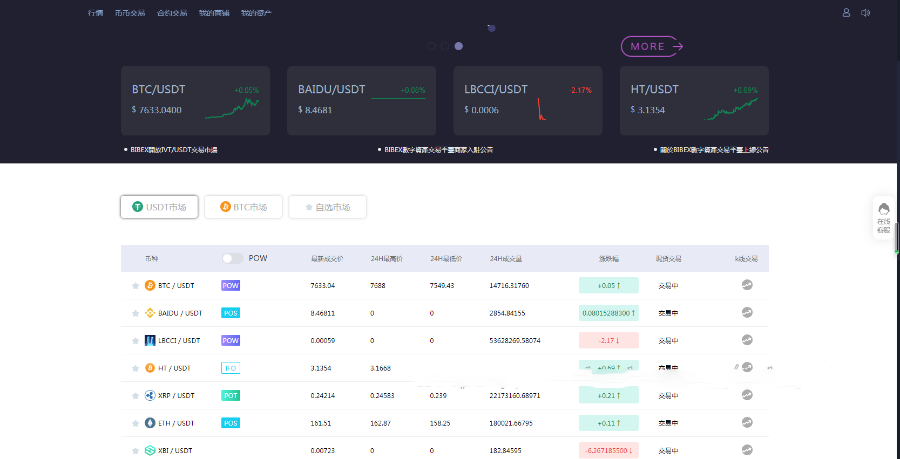
Task: Open K-line chart for BTC / USDT
Action: click(x=747, y=285)
